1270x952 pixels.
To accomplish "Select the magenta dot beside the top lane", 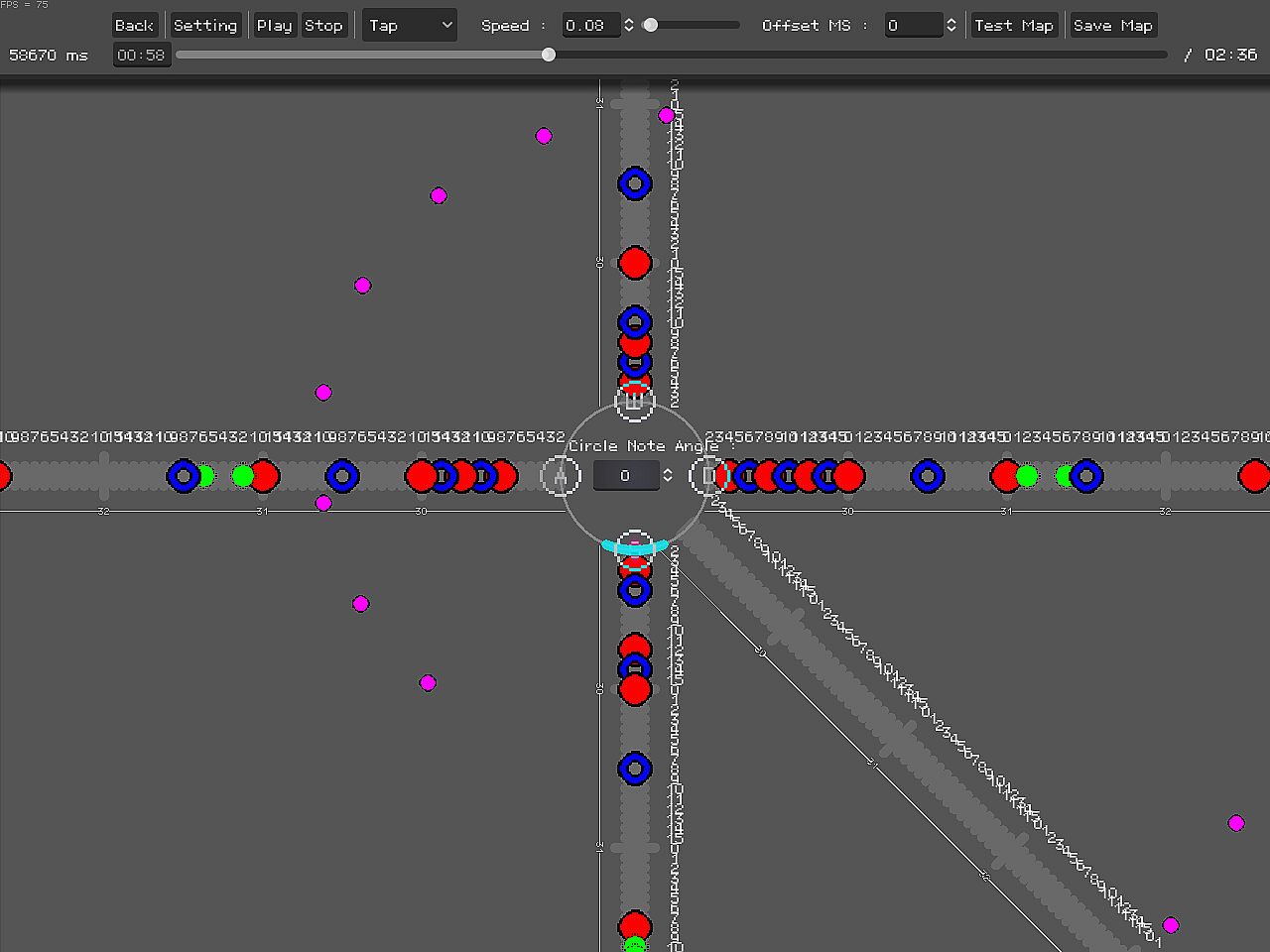I will click(x=667, y=115).
